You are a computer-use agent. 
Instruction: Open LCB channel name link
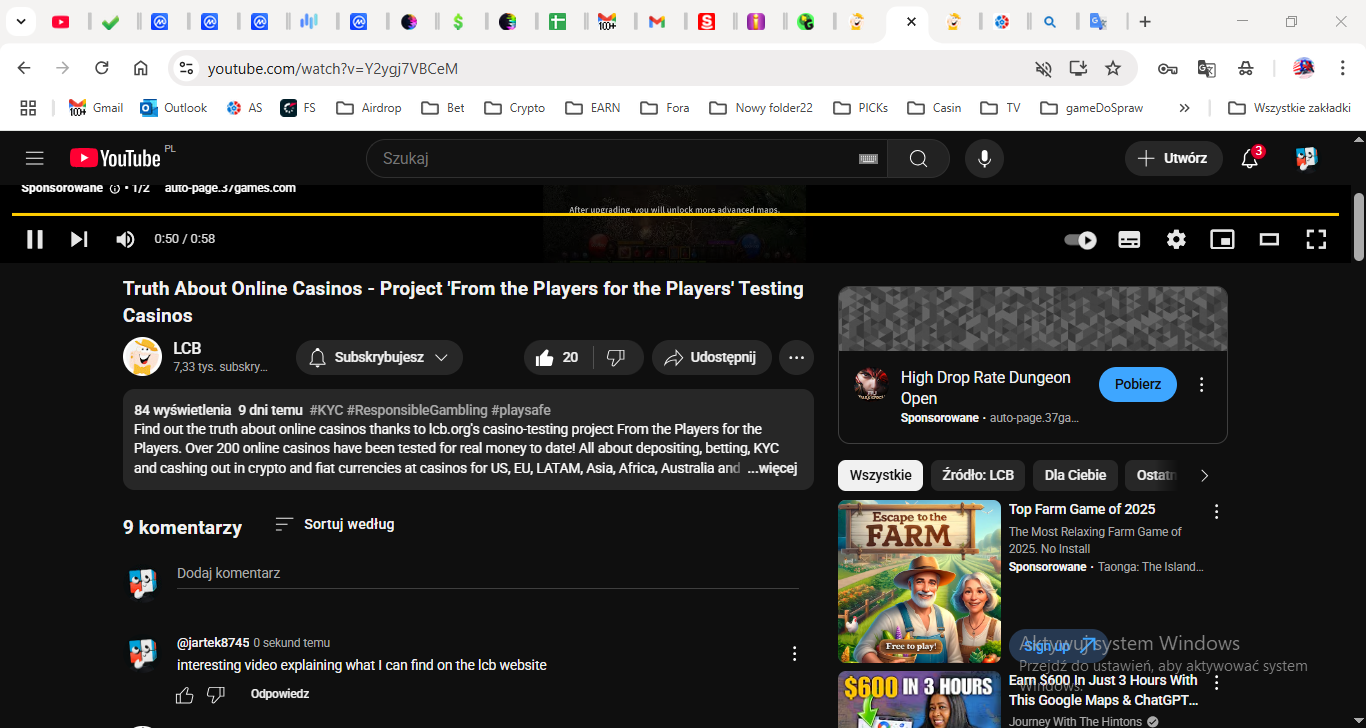pyautogui.click(x=187, y=348)
